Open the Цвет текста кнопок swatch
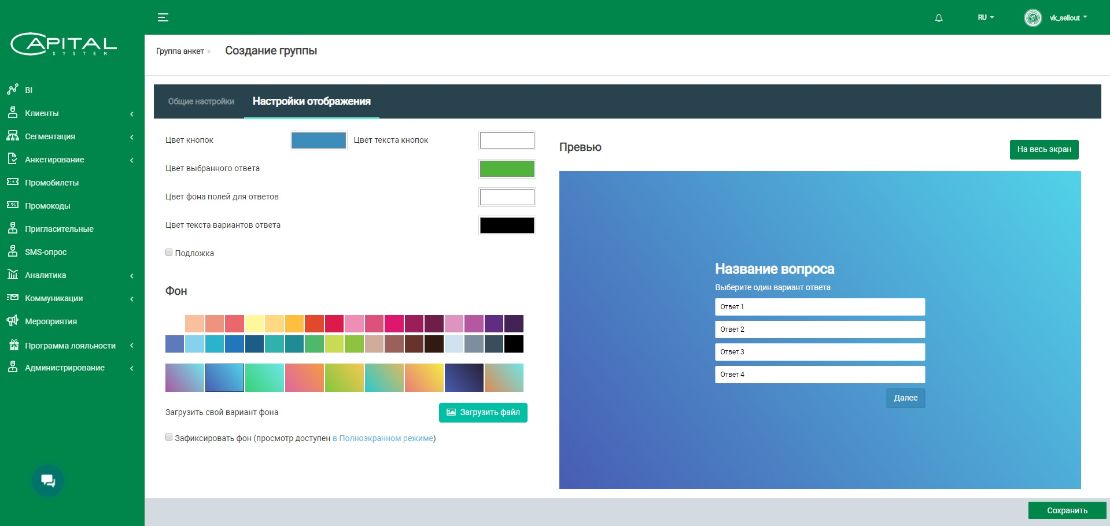This screenshot has width=1110, height=526. pyautogui.click(x=507, y=140)
